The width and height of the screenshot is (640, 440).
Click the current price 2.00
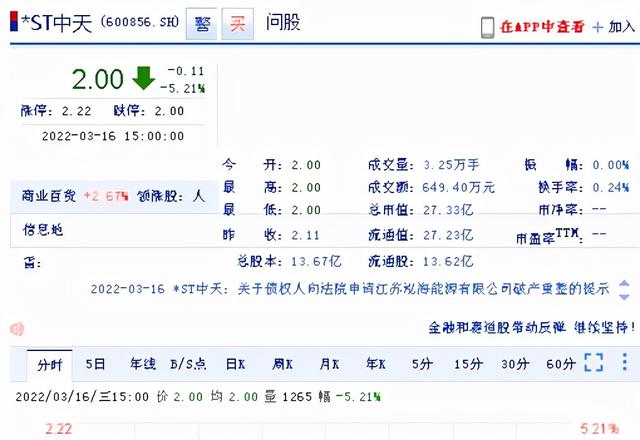[x=98, y=79]
